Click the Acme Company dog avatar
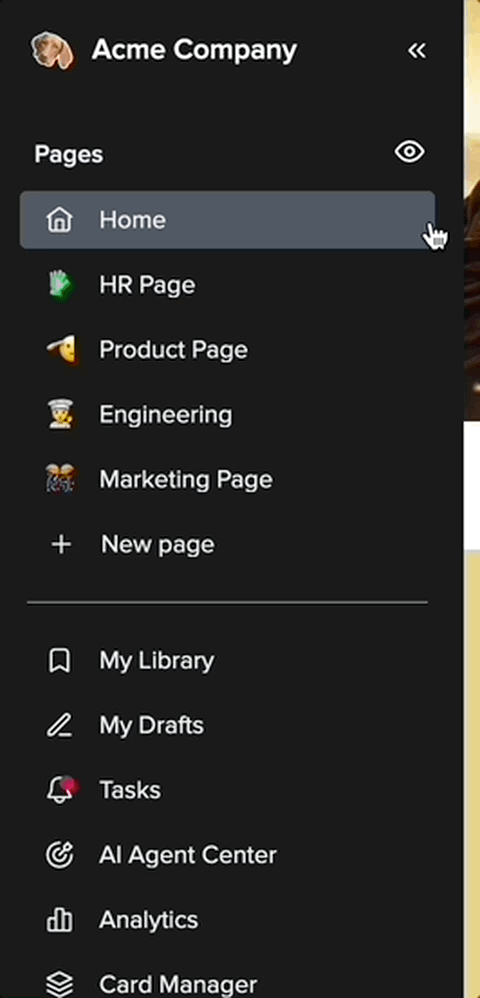This screenshot has width=480, height=998. click(52, 50)
